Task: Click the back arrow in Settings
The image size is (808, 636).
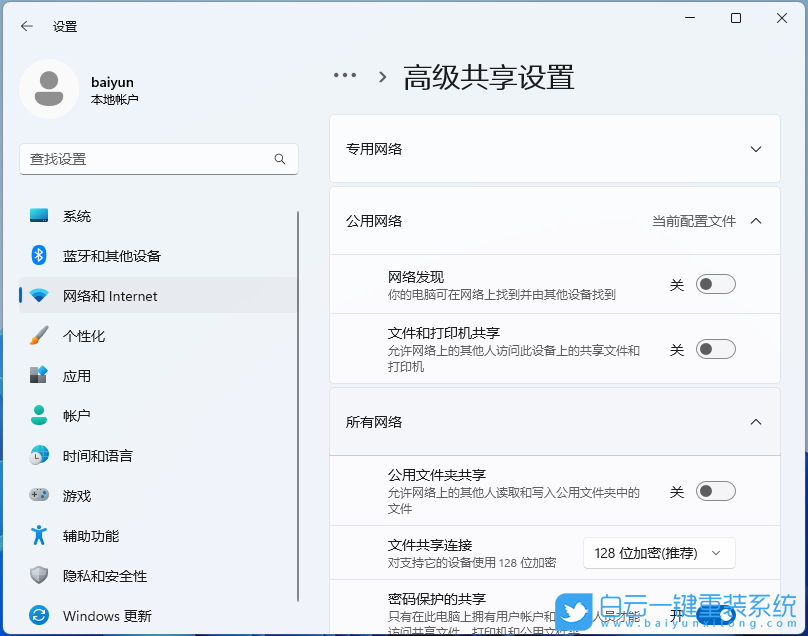Action: [x=27, y=26]
